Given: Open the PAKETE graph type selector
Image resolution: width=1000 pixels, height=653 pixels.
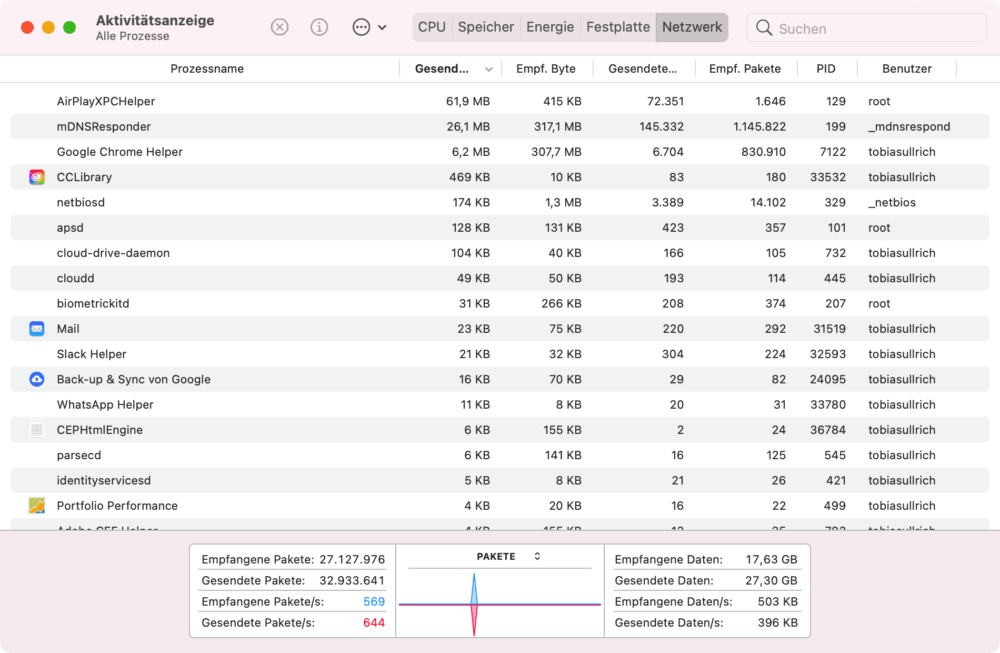Looking at the screenshot, I should point(508,557).
